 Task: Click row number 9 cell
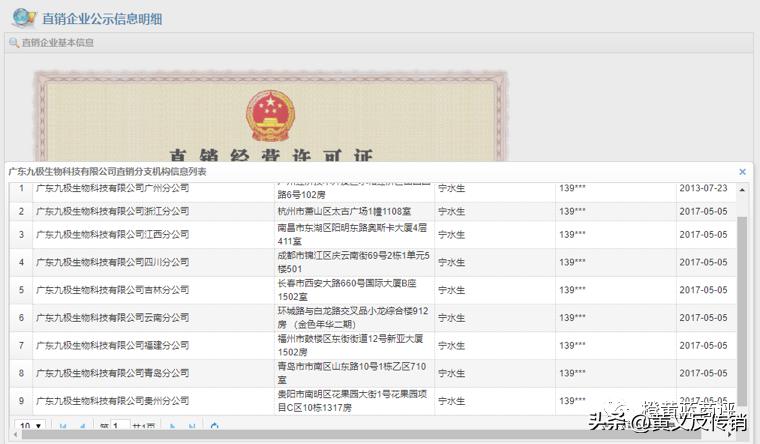coord(21,401)
